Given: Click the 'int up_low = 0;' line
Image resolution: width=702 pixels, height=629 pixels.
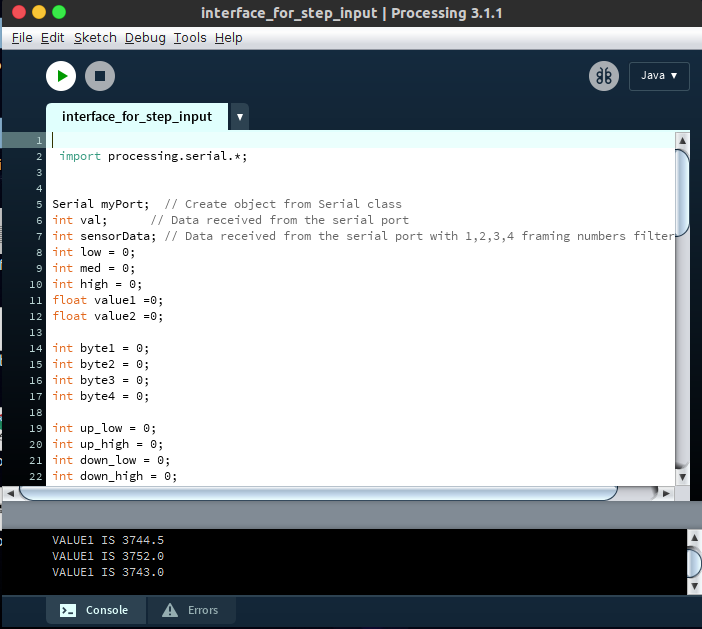Looking at the screenshot, I should [104, 428].
